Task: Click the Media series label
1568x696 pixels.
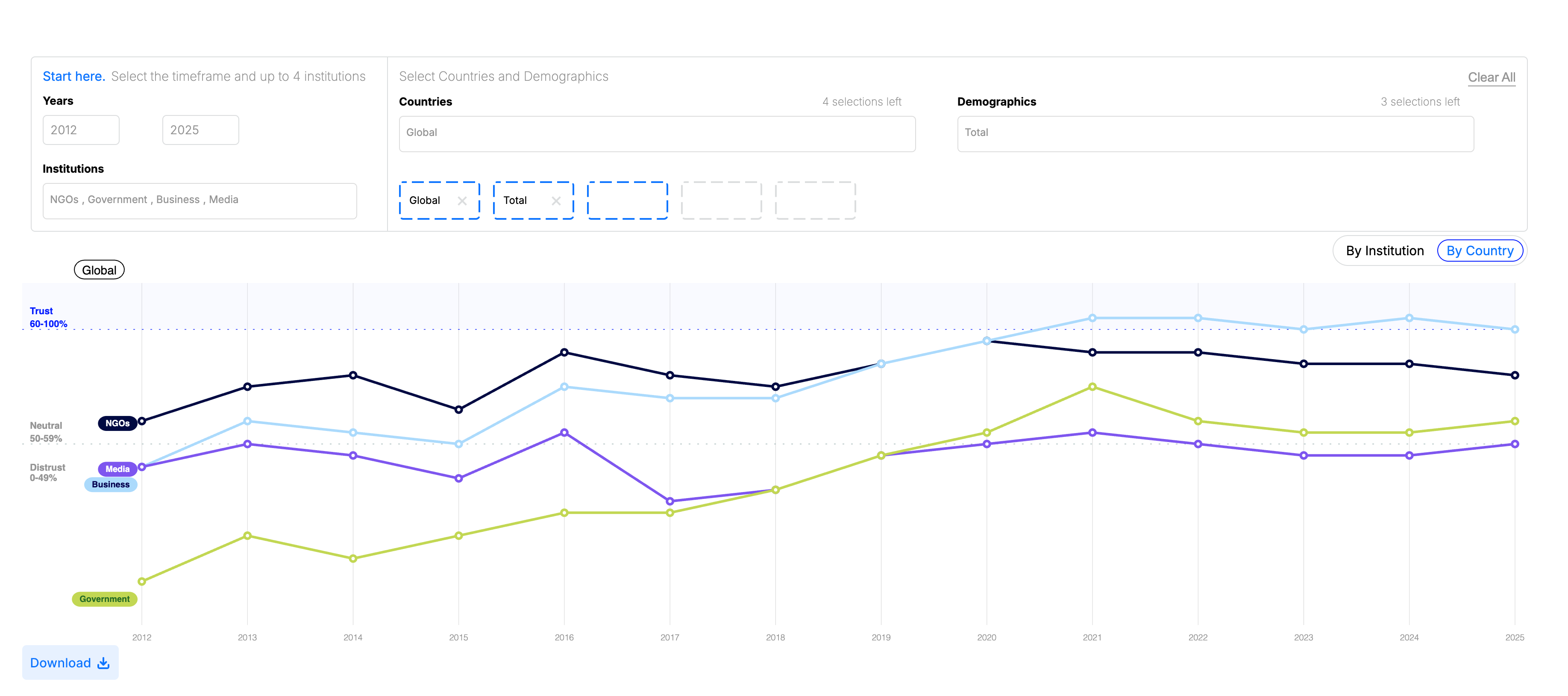Action: (117, 469)
